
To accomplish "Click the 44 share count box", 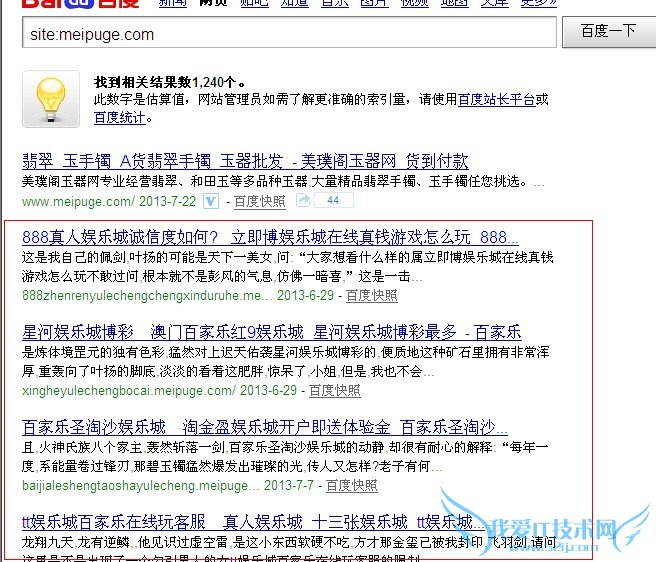I will (x=333, y=200).
